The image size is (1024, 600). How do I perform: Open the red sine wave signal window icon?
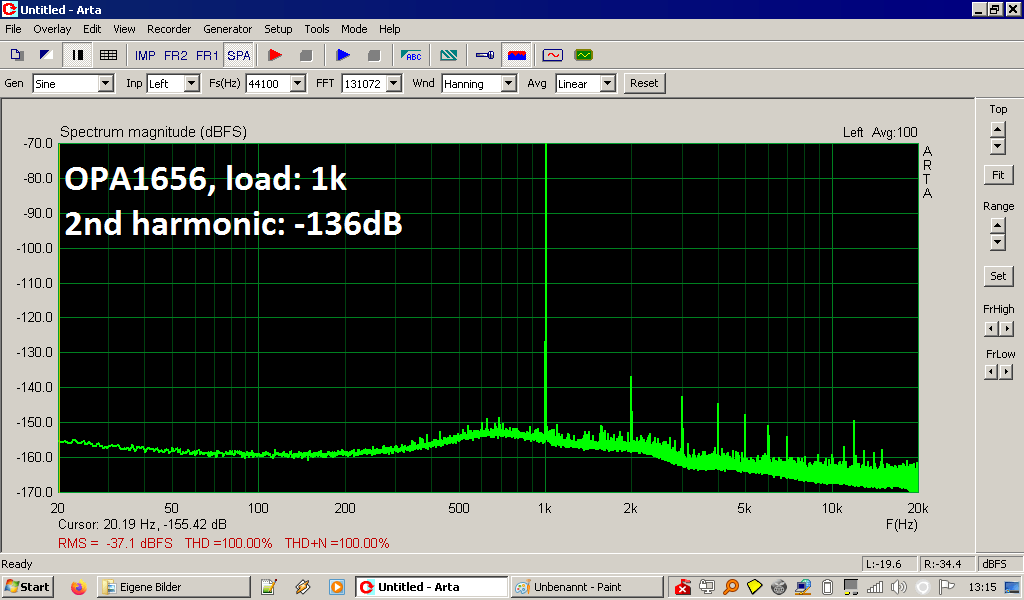(552, 55)
